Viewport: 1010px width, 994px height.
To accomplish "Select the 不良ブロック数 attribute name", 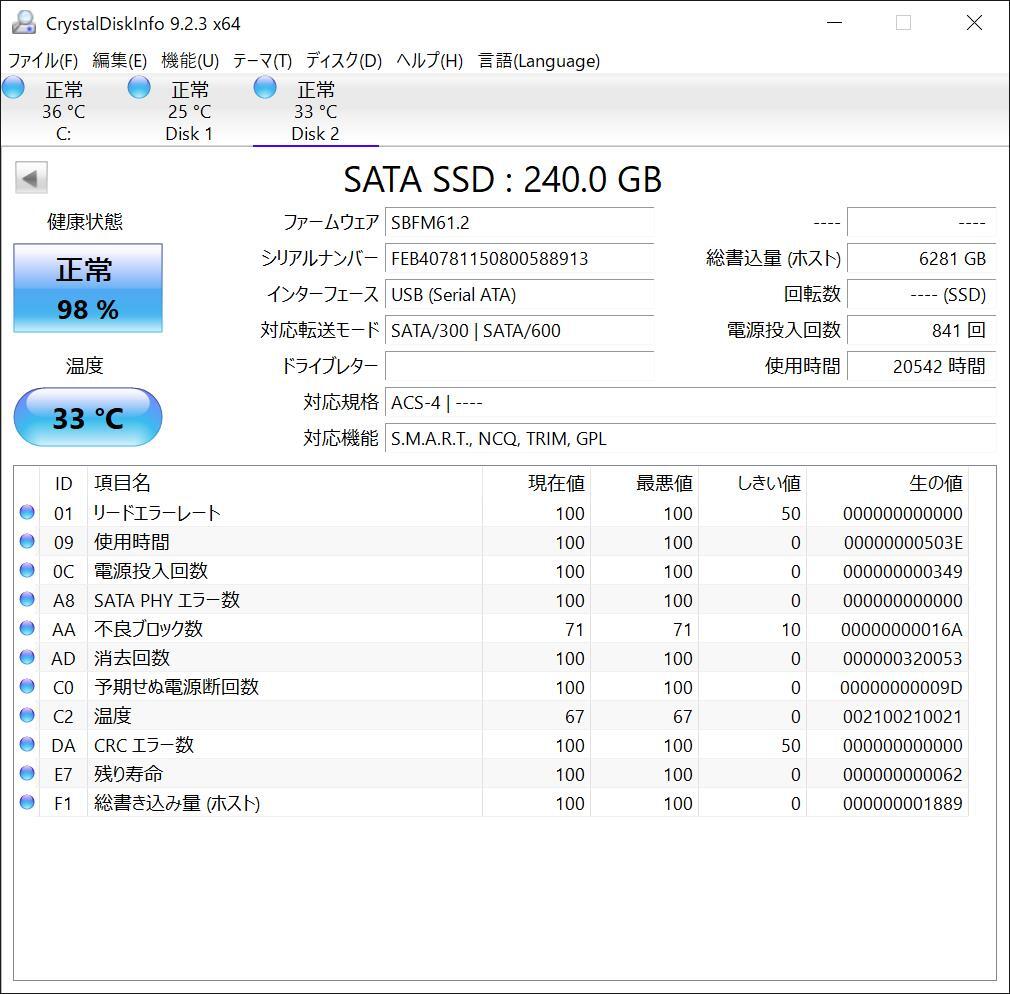I will click(x=148, y=629).
